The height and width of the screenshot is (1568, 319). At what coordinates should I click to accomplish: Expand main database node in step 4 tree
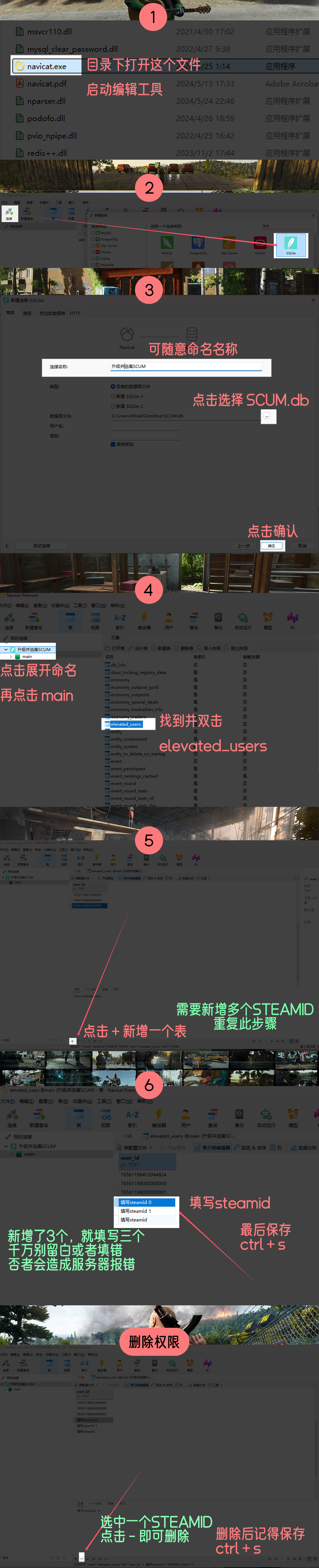pos(11,657)
